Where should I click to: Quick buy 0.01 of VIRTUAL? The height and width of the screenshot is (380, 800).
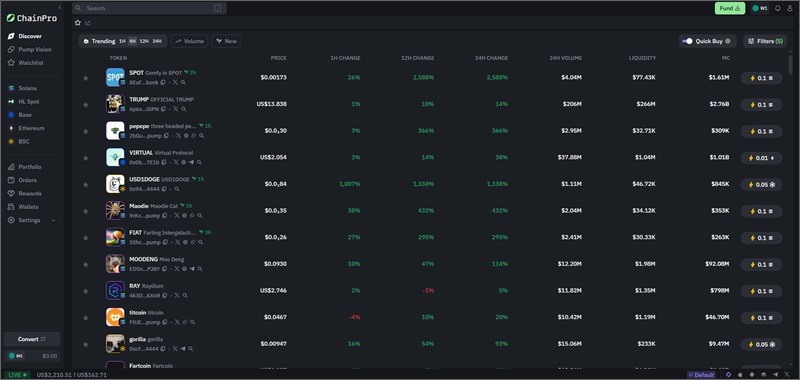pos(761,158)
